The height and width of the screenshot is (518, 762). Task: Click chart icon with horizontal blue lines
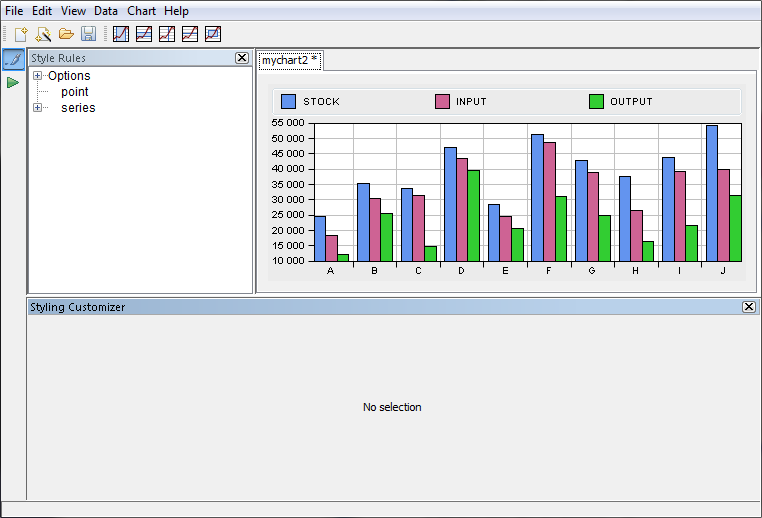144,34
